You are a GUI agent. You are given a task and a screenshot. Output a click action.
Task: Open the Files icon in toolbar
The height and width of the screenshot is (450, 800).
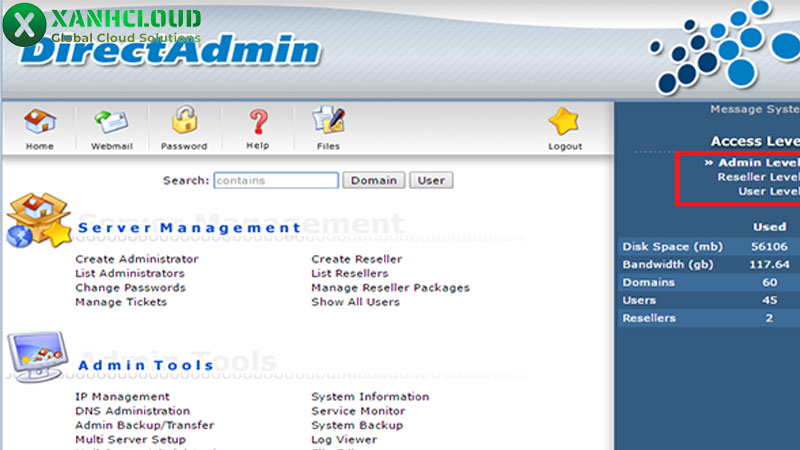(x=329, y=120)
